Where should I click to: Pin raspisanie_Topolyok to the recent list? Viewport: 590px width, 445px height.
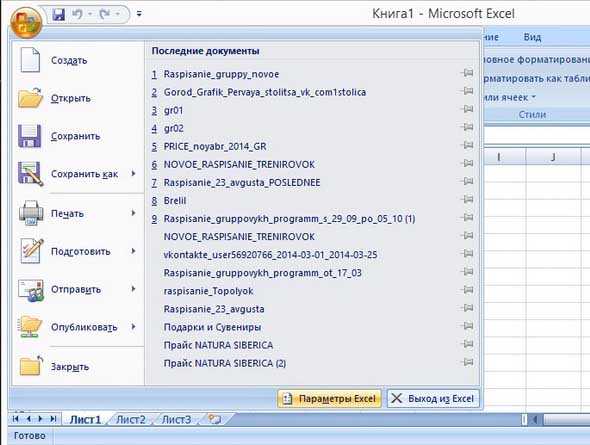point(467,290)
